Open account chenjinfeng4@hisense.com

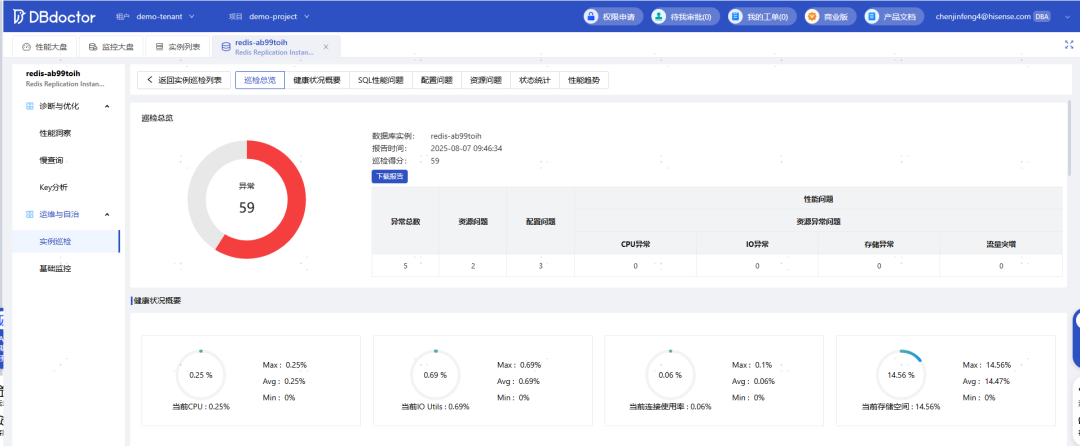point(983,17)
